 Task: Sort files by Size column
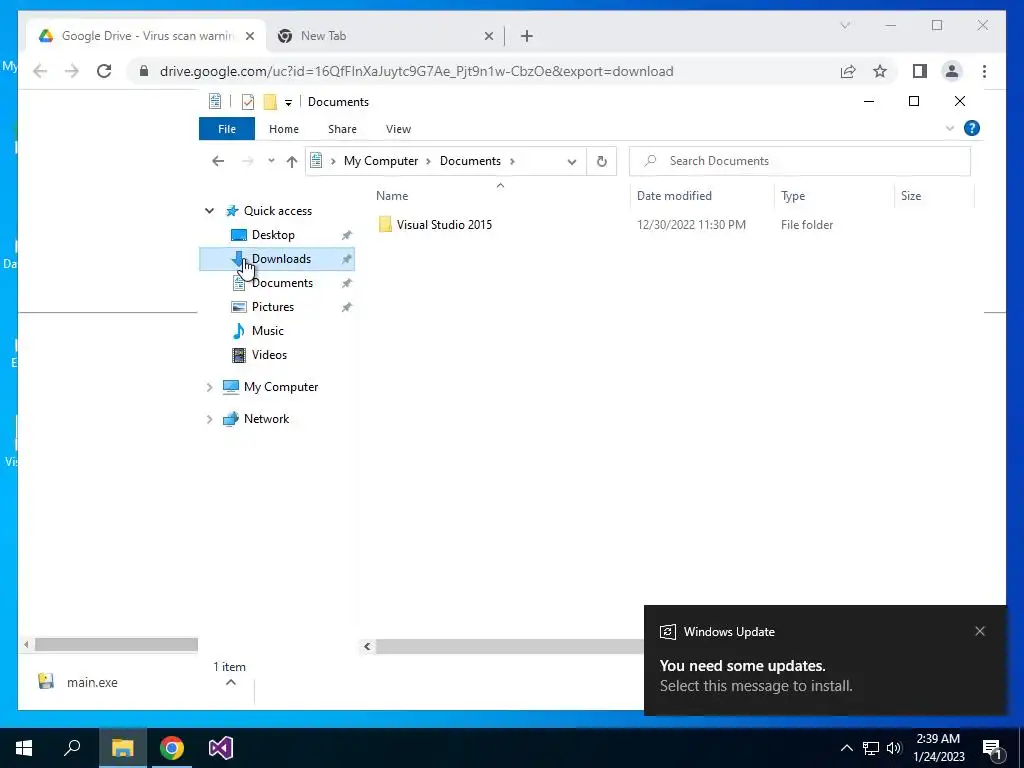pos(911,196)
